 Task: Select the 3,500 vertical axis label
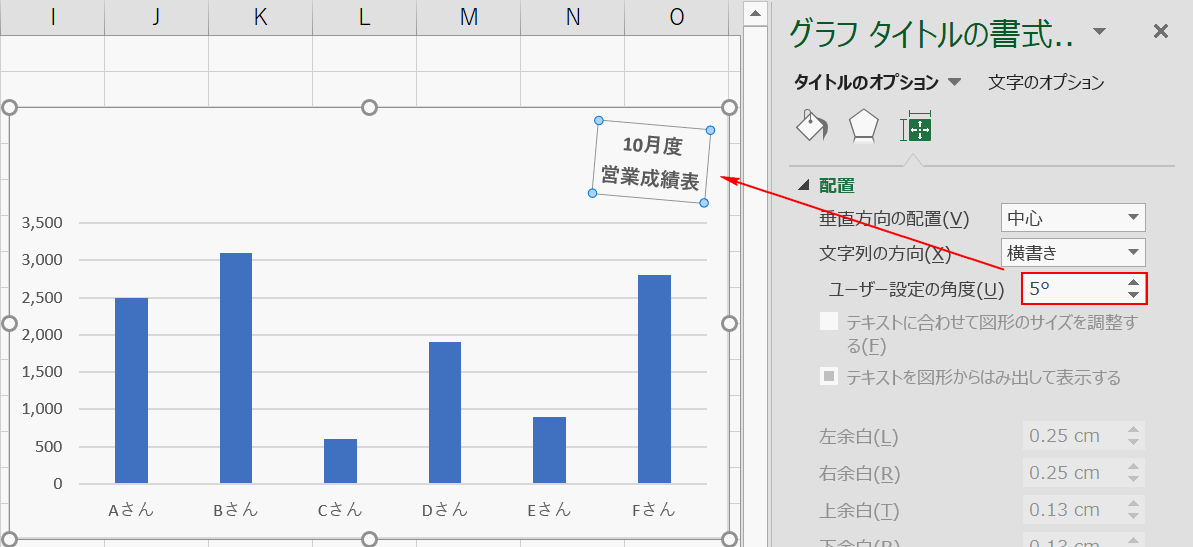[42, 223]
